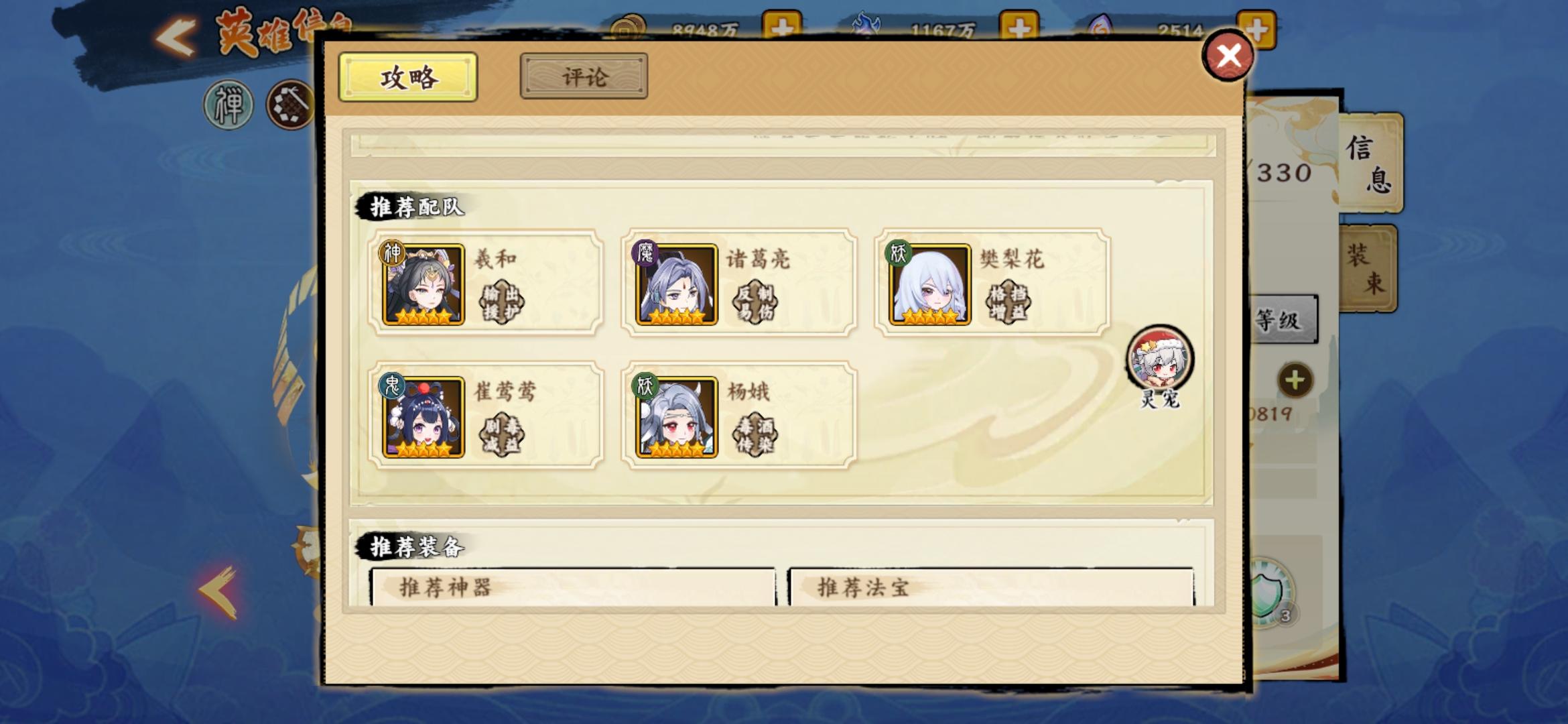Image resolution: width=1568 pixels, height=724 pixels.
Task: Tap the 崔莺莺 剧毒减益 skill badge
Action: (x=502, y=435)
